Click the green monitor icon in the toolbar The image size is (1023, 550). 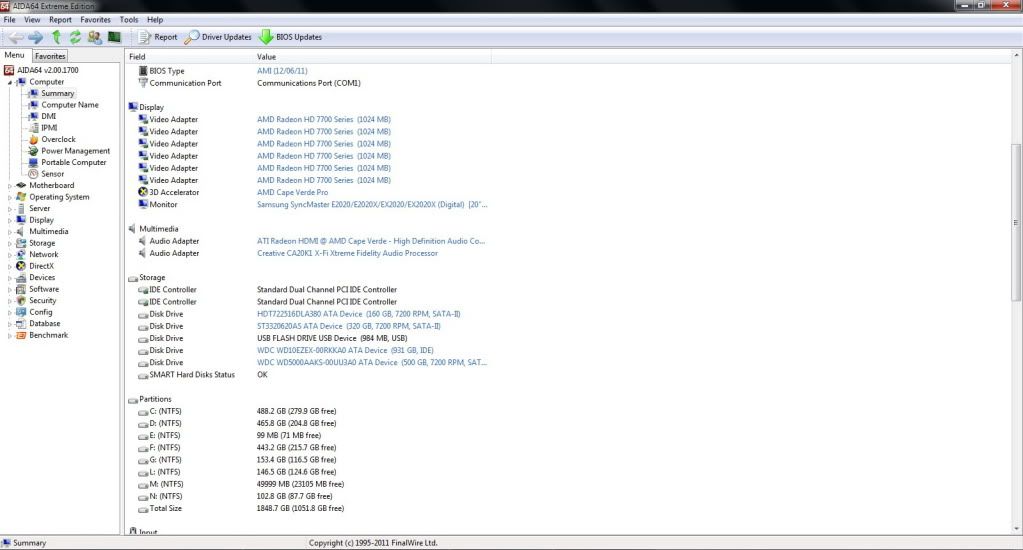click(114, 37)
